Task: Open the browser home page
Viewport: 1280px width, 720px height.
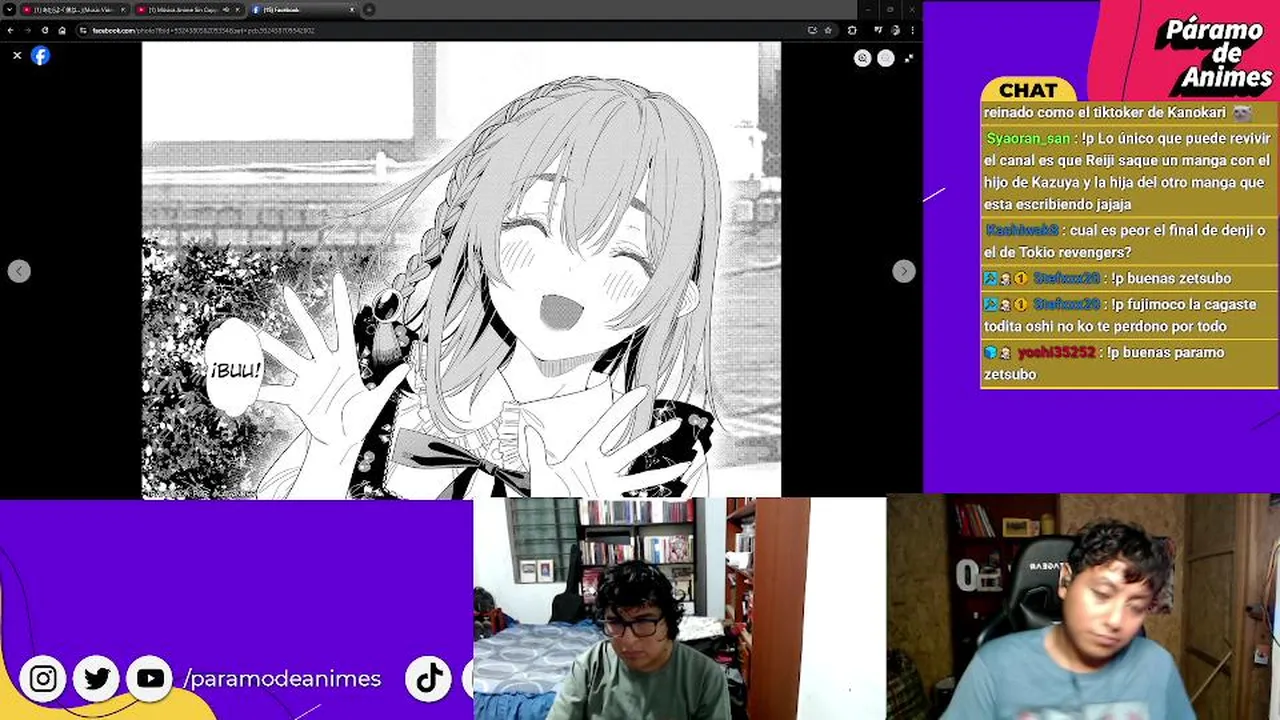Action: coord(62,30)
